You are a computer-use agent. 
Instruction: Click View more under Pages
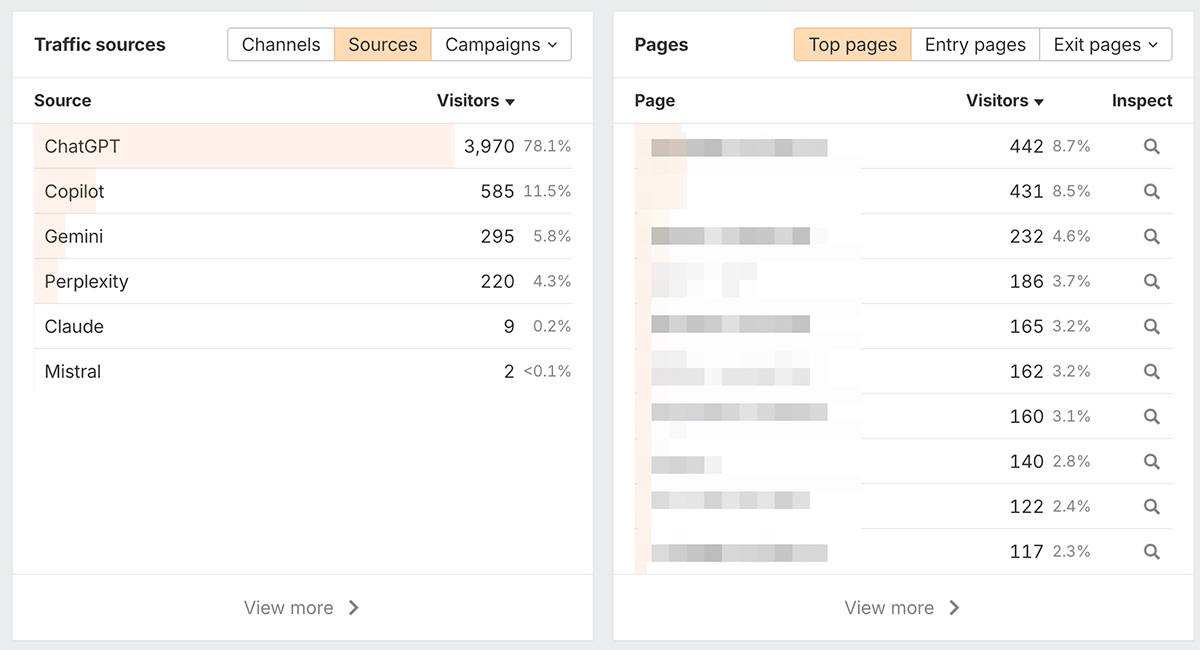[902, 608]
